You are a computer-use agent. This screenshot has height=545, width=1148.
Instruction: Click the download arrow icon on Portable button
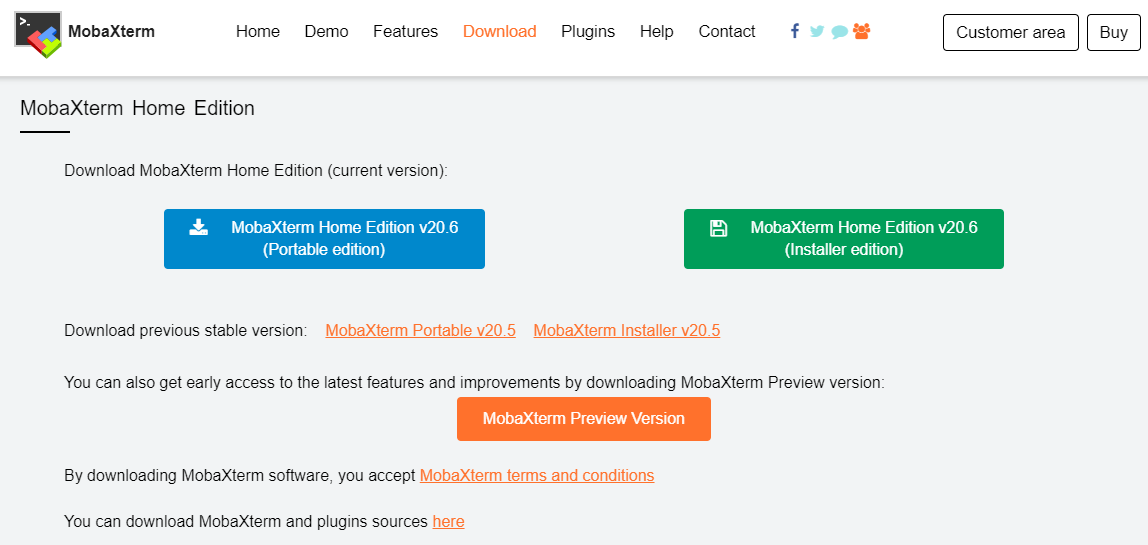[198, 227]
